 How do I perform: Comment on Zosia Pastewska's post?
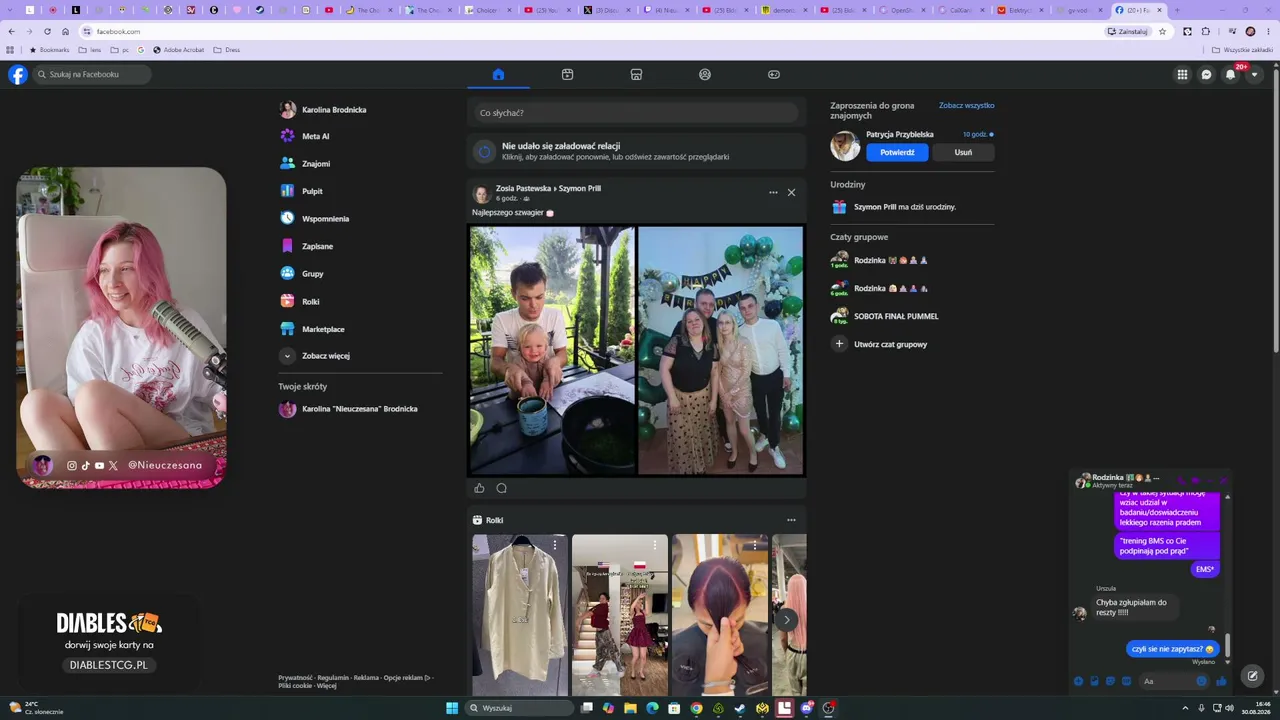click(x=502, y=488)
